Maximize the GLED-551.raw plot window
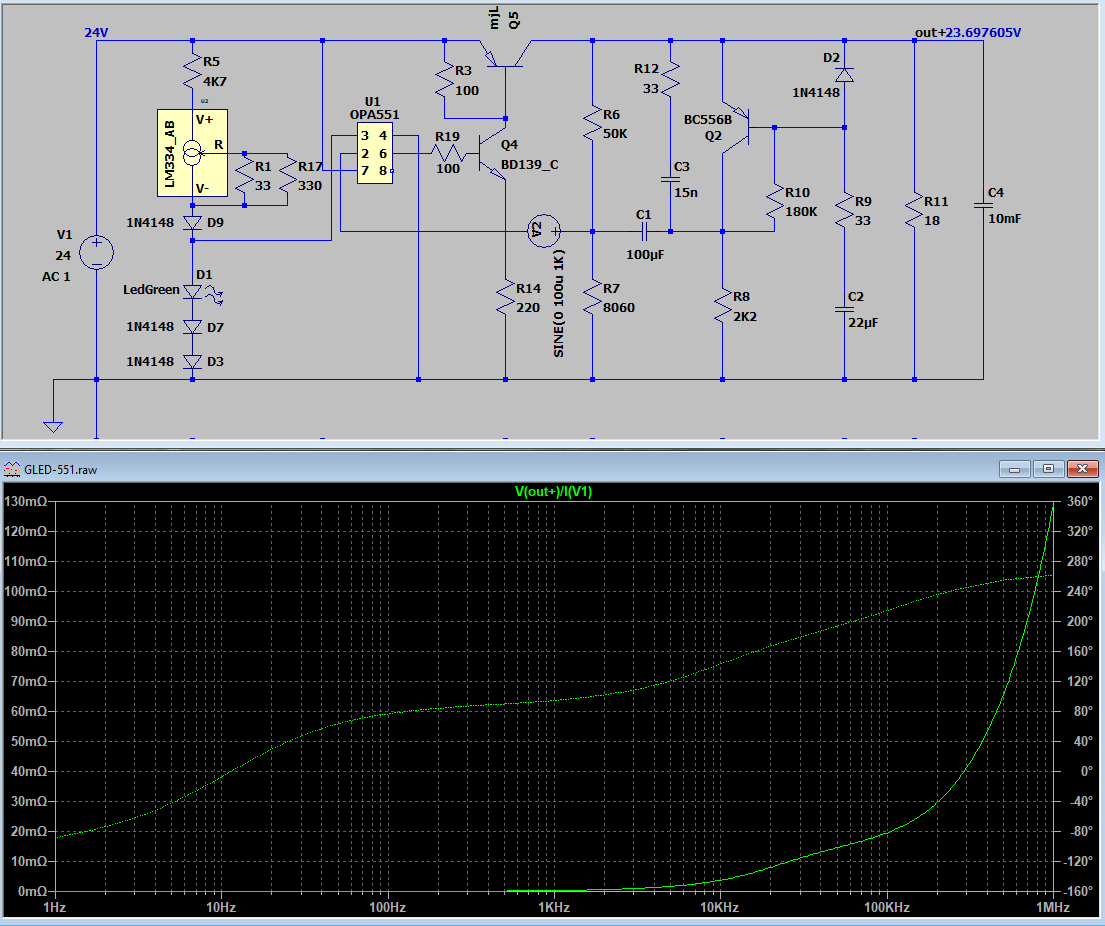Viewport: 1105px width, 926px height. point(1048,469)
